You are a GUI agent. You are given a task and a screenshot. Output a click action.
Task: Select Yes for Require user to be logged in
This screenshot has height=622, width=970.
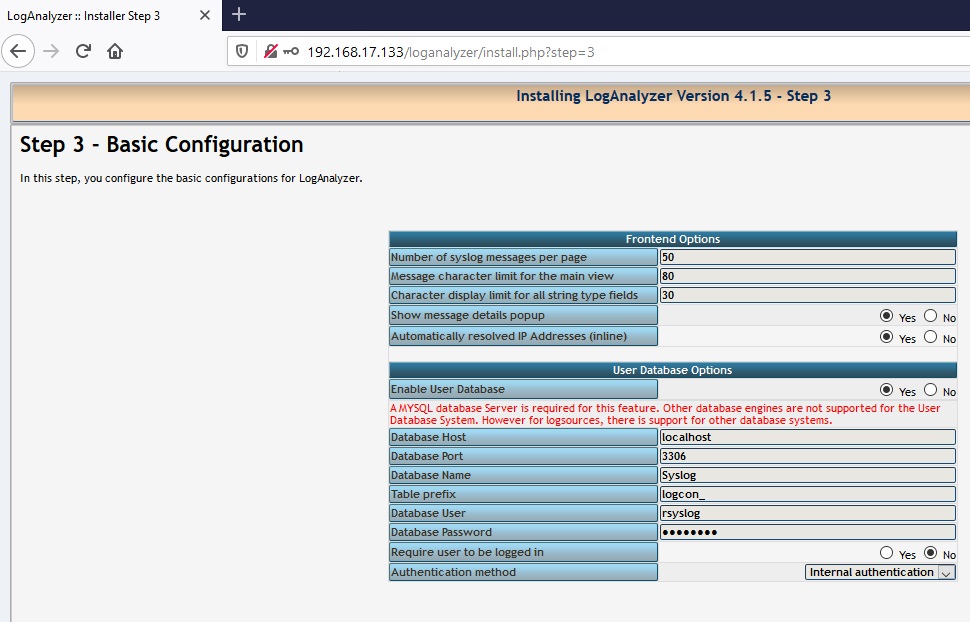click(886, 553)
